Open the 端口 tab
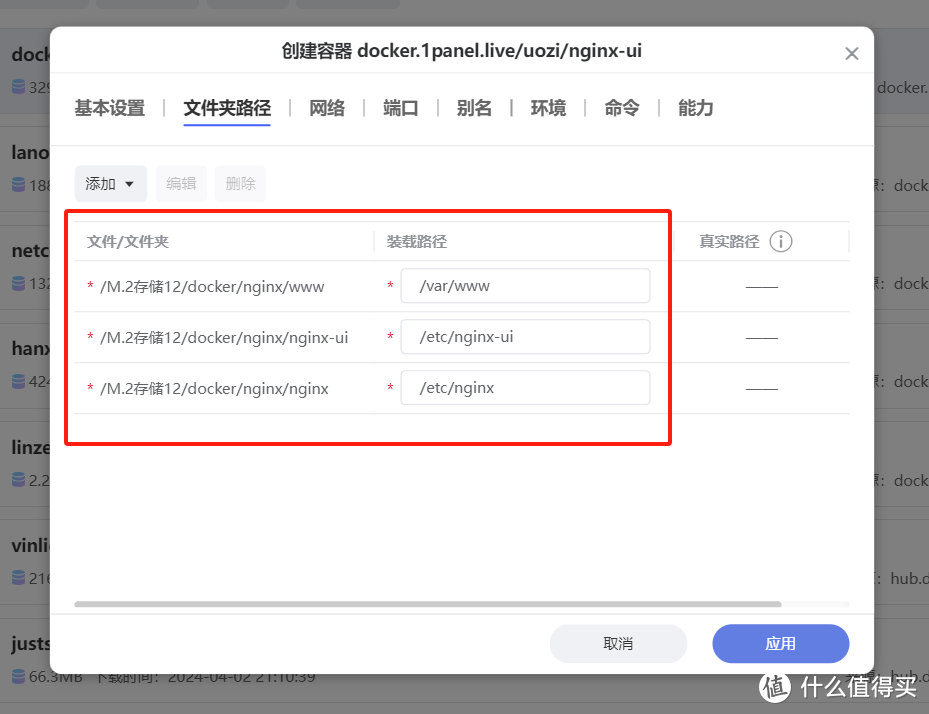Image resolution: width=929 pixels, height=714 pixels. (400, 108)
